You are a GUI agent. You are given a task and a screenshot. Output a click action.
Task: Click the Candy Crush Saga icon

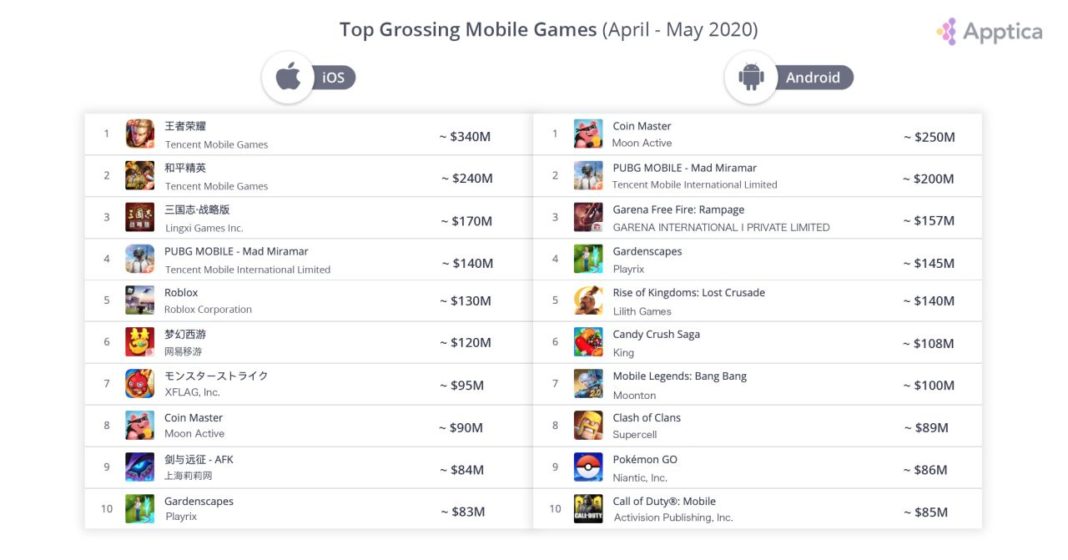(x=588, y=342)
